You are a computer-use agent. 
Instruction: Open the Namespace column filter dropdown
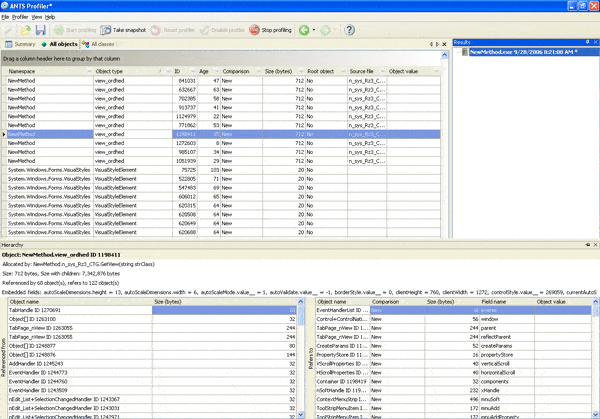(89, 72)
